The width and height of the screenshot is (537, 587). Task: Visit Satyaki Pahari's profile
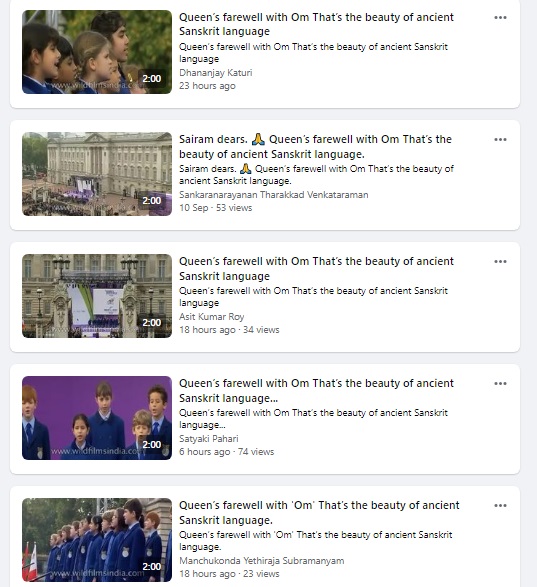coord(209,439)
